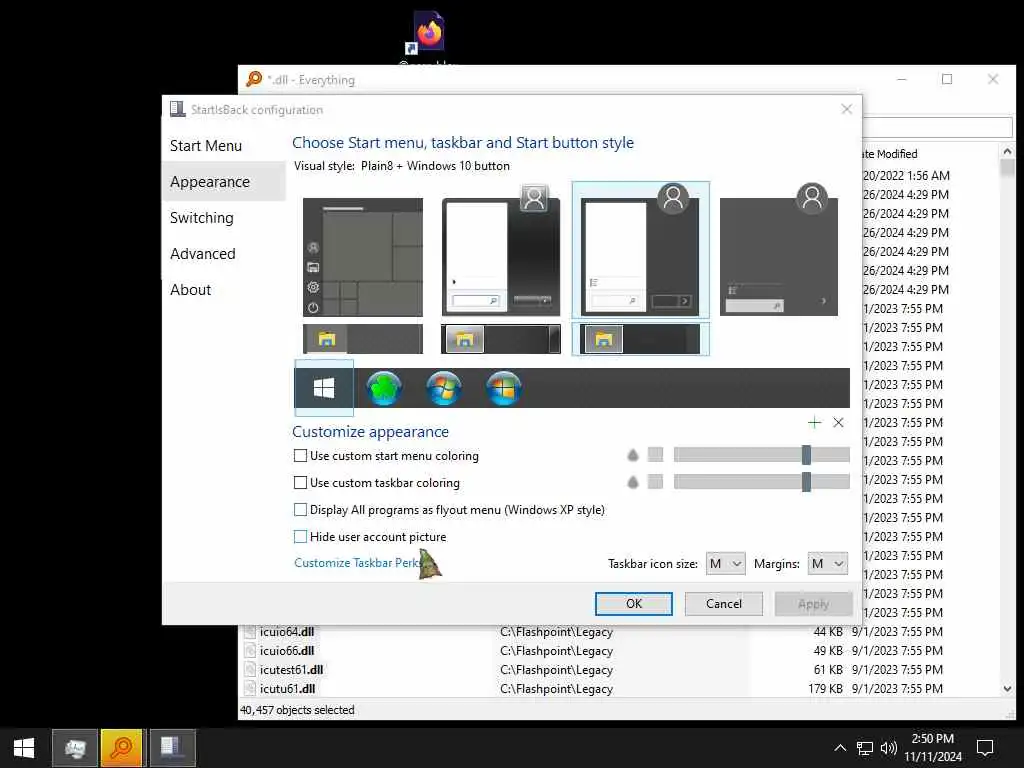Remove start button image using the X icon

839,423
